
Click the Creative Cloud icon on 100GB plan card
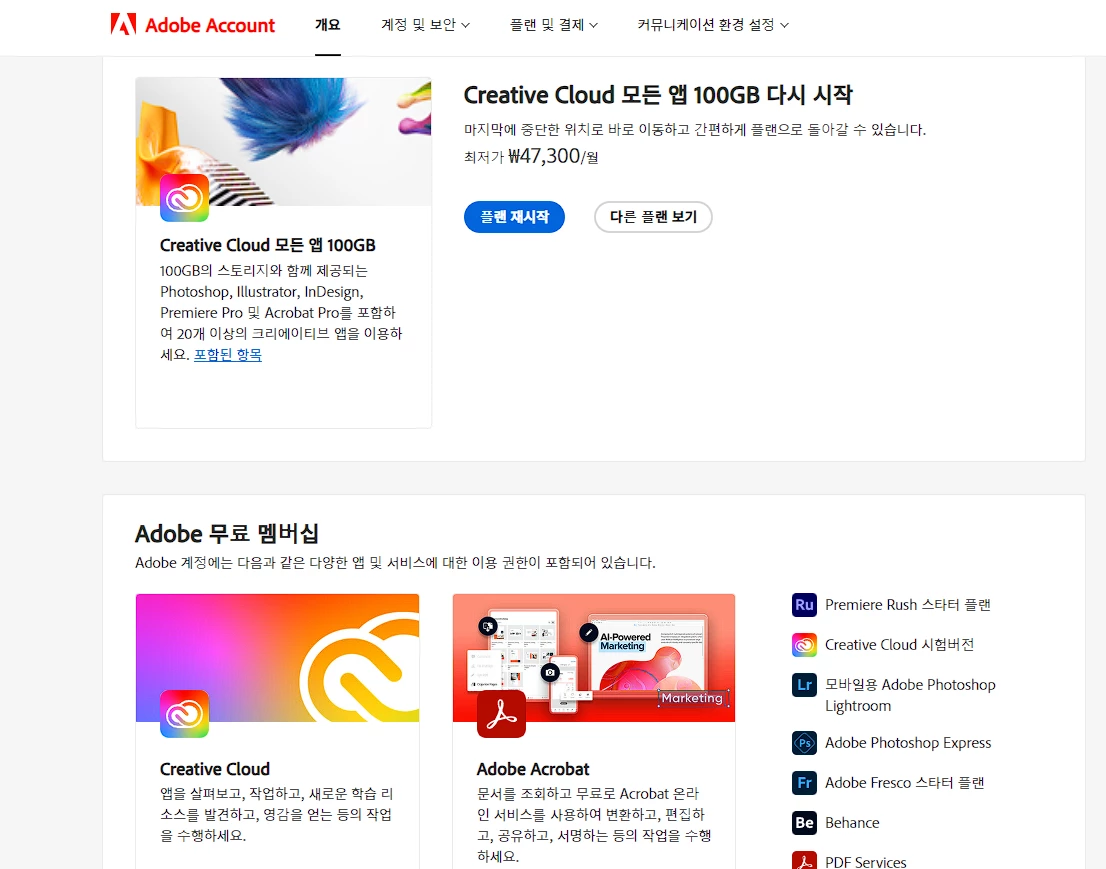coord(184,198)
